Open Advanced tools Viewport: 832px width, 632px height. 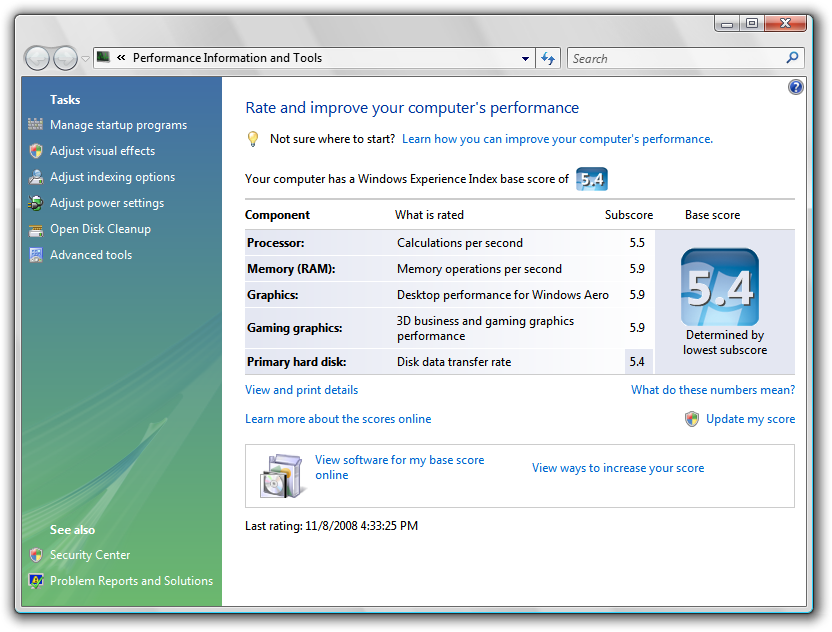91,255
